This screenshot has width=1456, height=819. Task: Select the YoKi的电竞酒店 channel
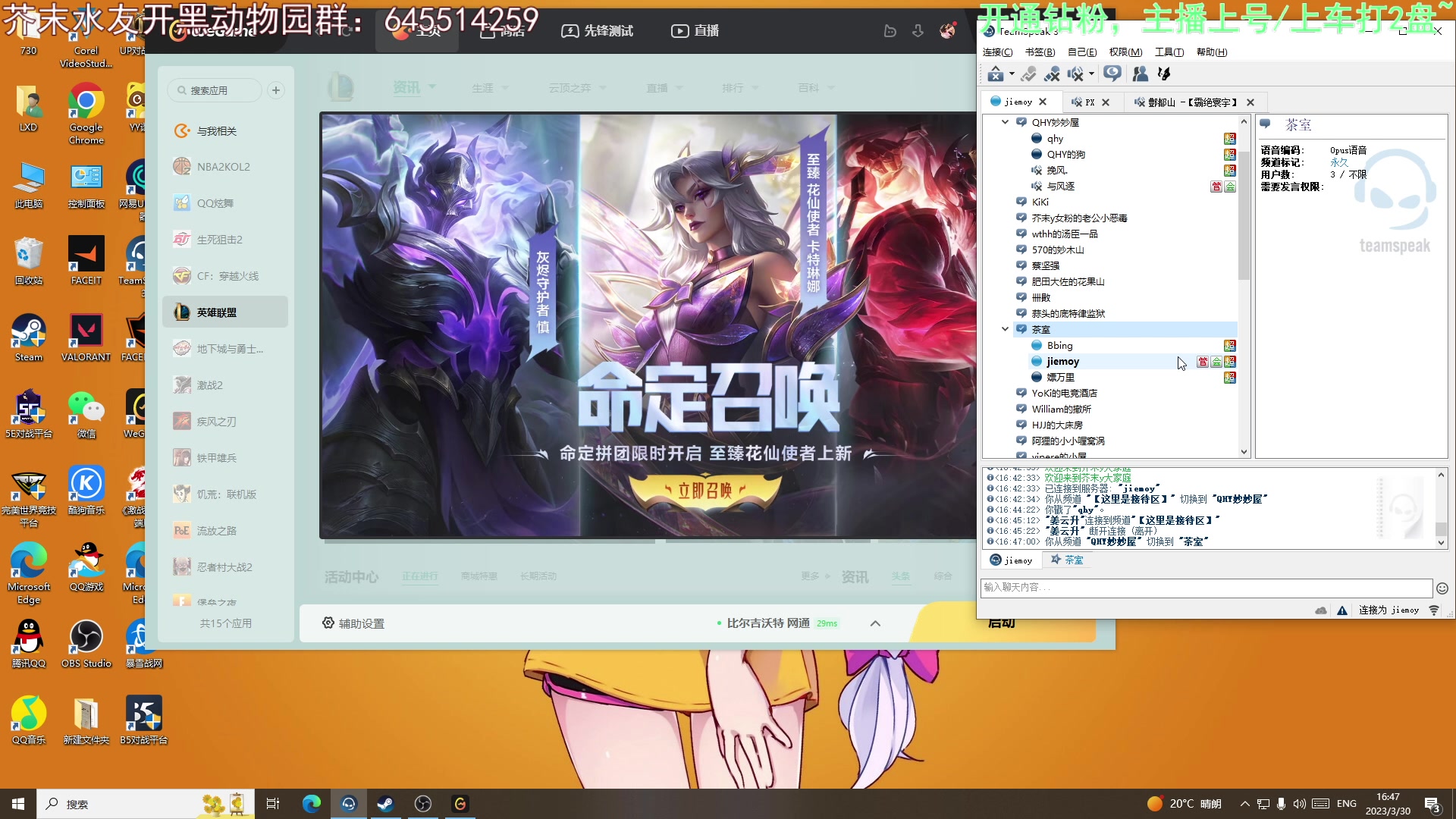coord(1064,393)
